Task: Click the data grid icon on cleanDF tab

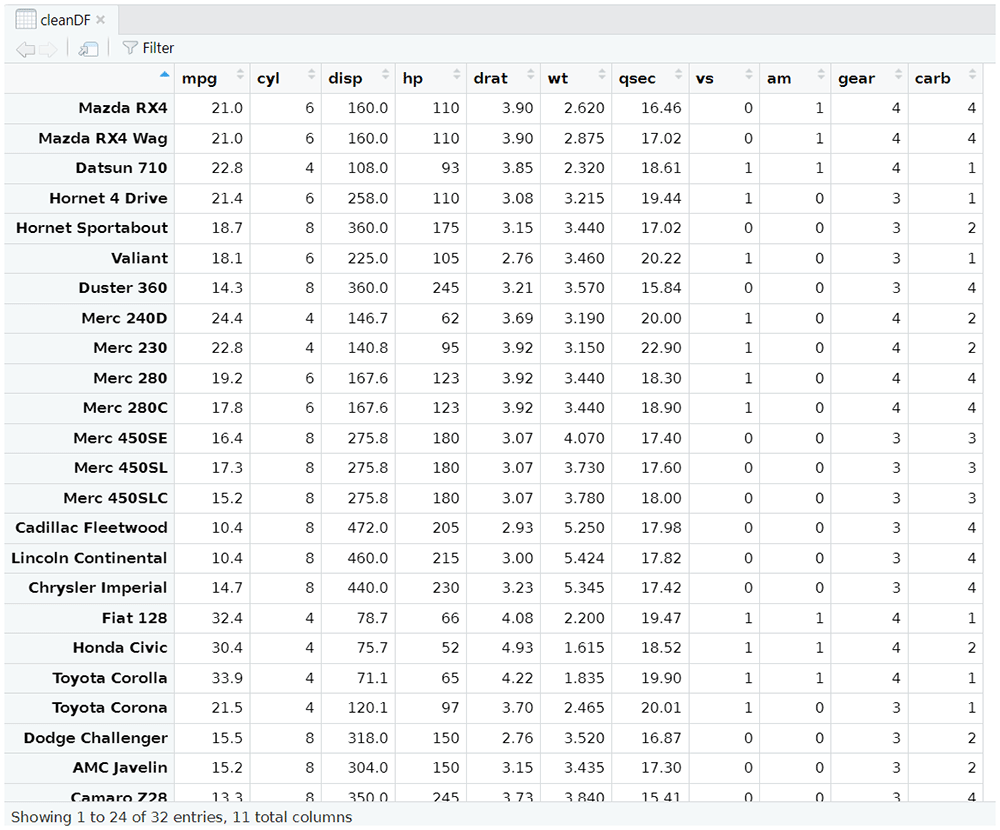Action: [x=26, y=20]
